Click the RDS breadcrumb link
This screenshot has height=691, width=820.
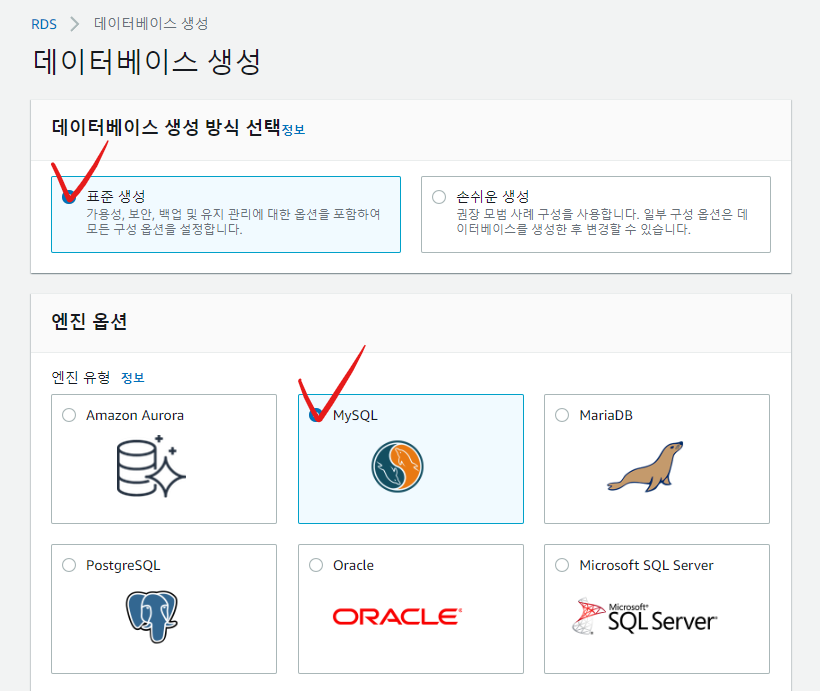(44, 24)
